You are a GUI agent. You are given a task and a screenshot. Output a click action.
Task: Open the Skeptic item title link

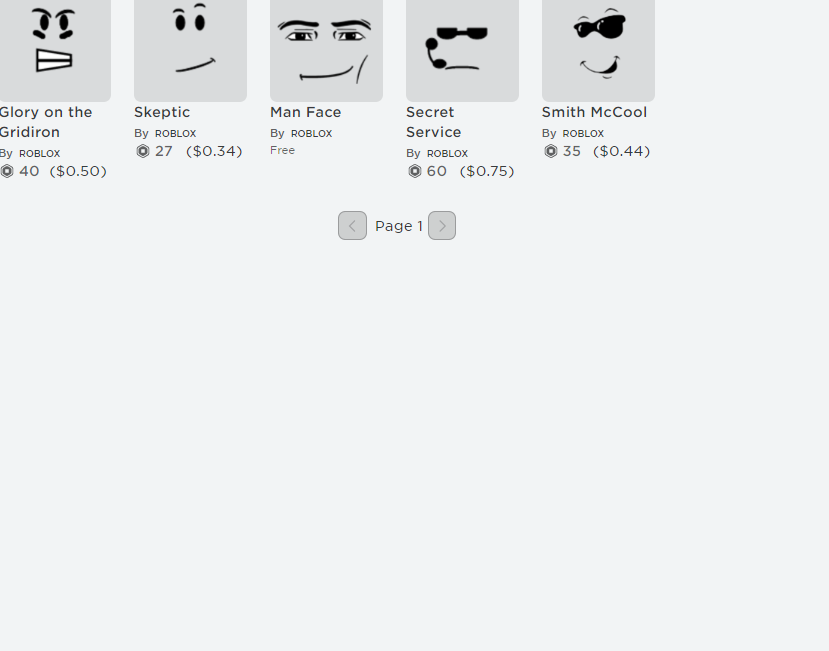point(162,112)
